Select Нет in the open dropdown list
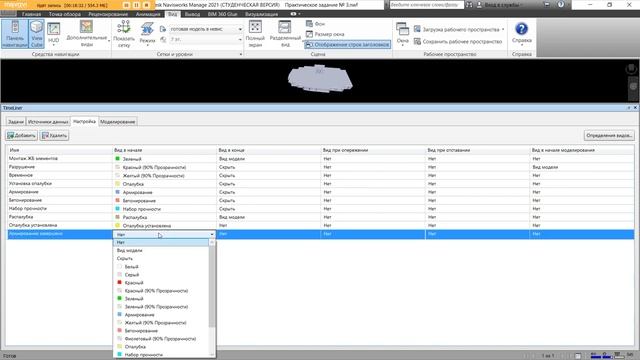 (x=161, y=242)
